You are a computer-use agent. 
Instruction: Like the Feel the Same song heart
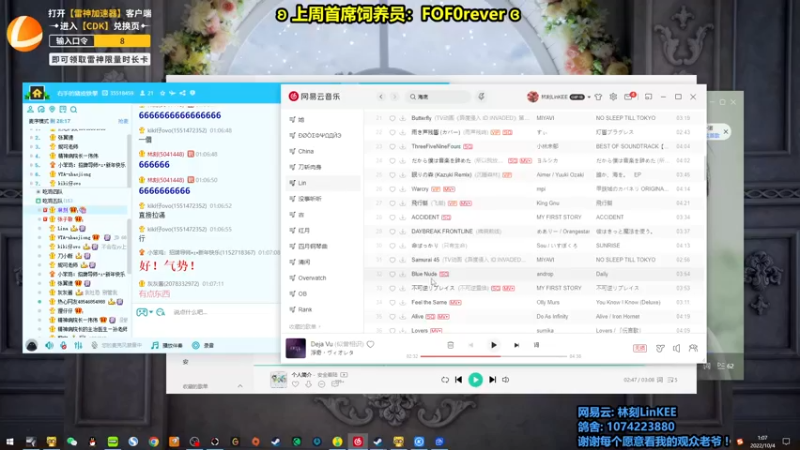point(392,303)
